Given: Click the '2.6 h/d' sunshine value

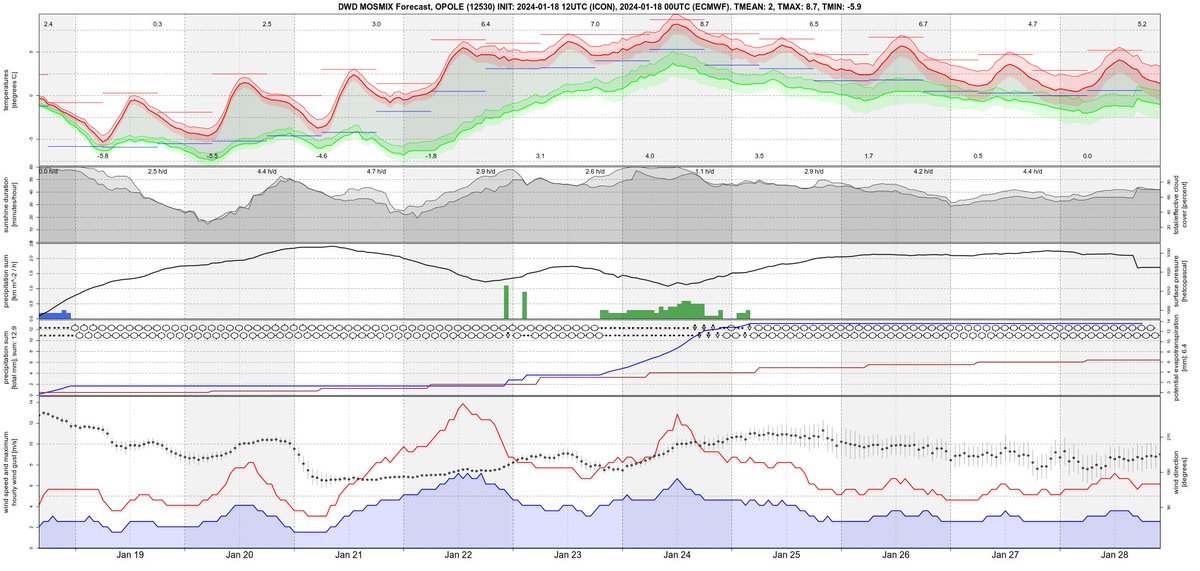Looking at the screenshot, I should pos(595,173).
